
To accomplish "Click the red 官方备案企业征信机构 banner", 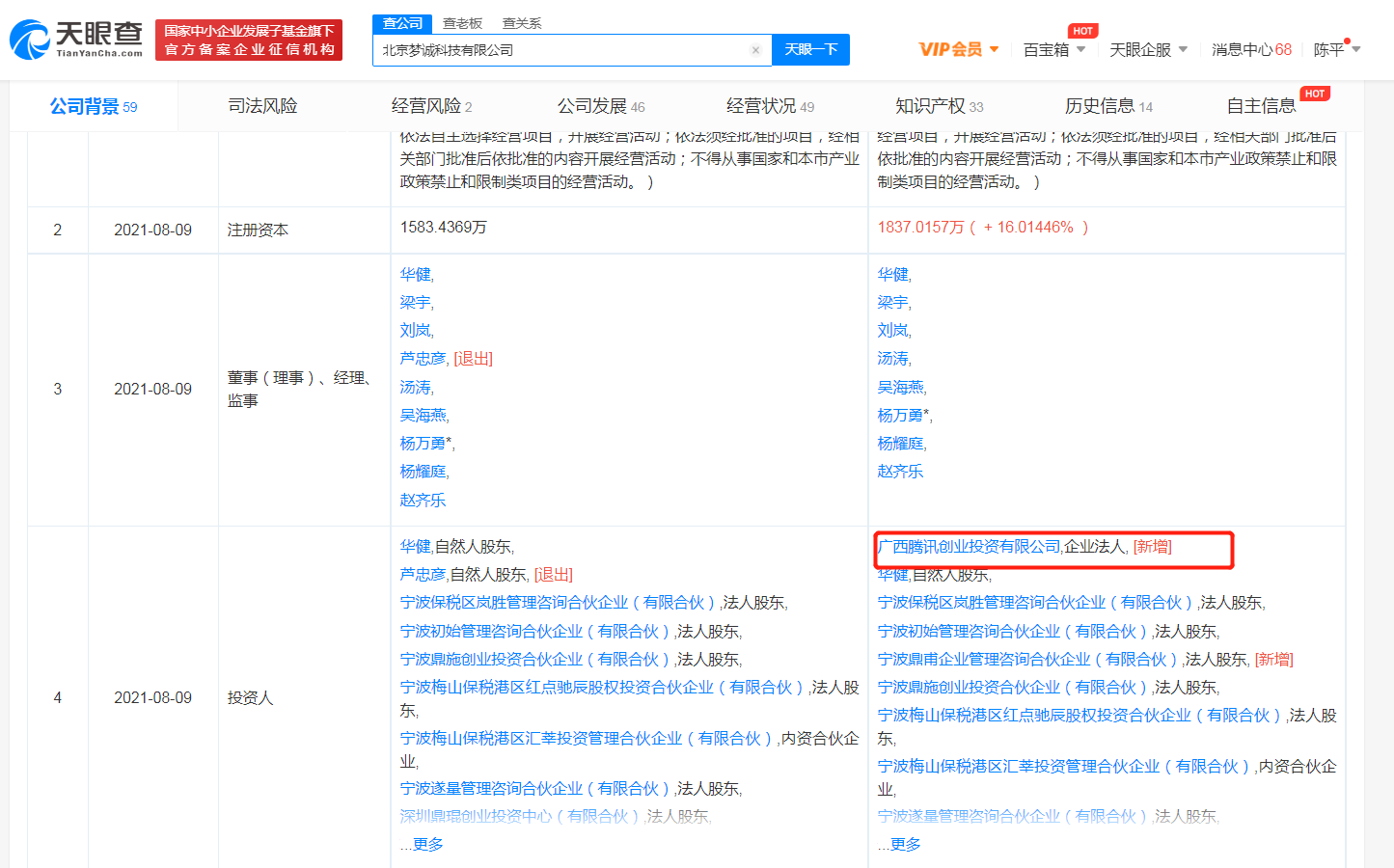I will [x=249, y=41].
